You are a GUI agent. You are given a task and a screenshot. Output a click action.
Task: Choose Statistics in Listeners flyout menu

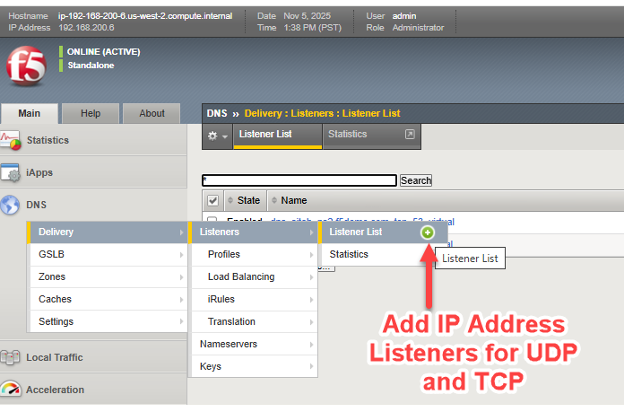349,254
